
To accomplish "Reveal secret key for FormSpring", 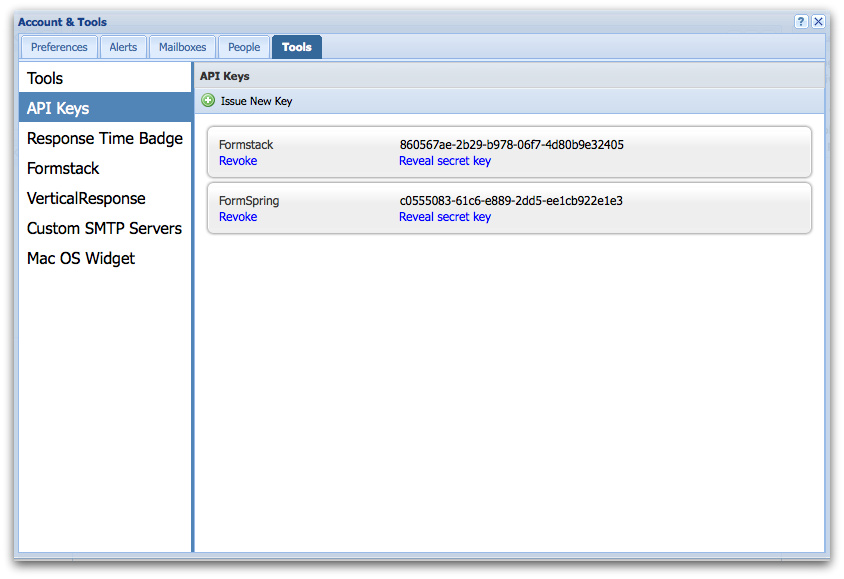I will (445, 217).
